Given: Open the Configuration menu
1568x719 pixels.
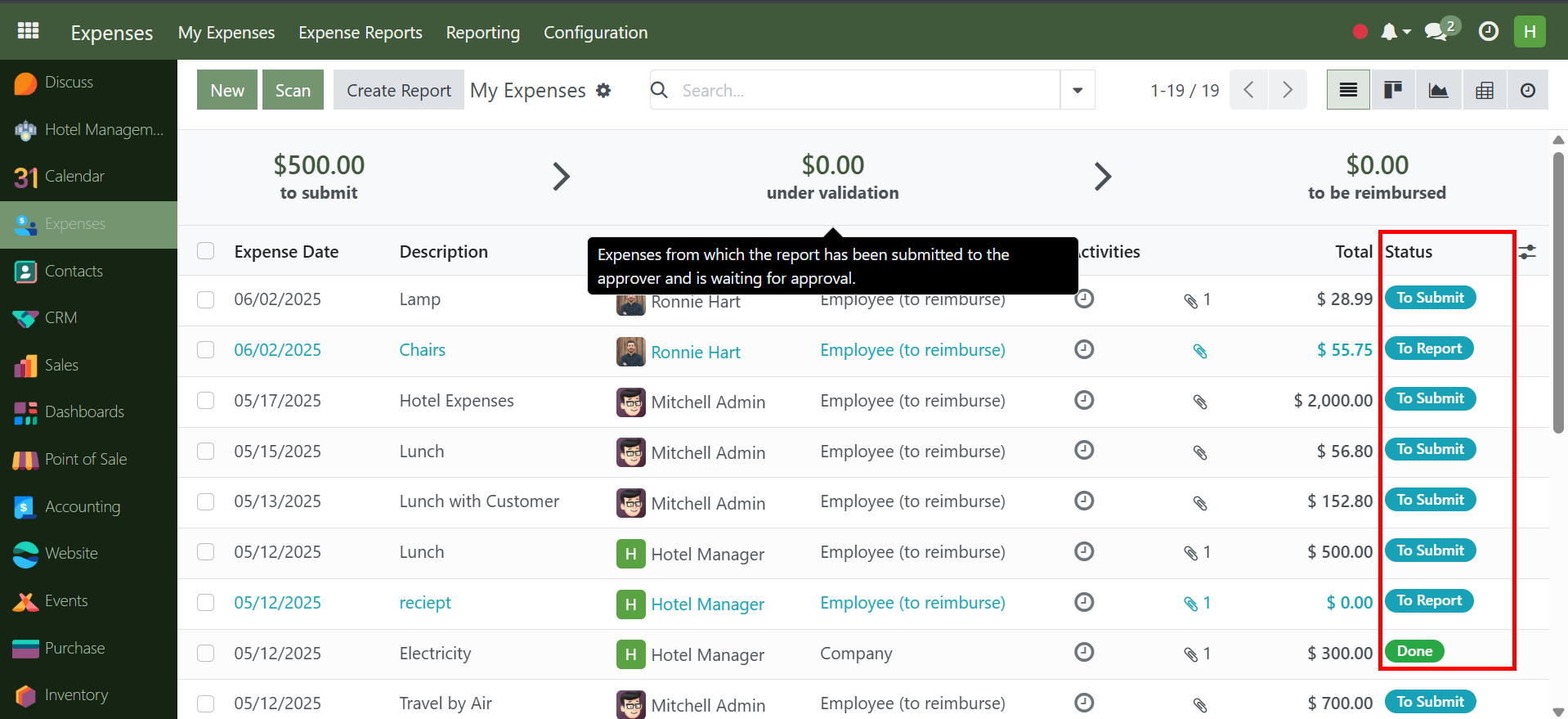Looking at the screenshot, I should 595,33.
